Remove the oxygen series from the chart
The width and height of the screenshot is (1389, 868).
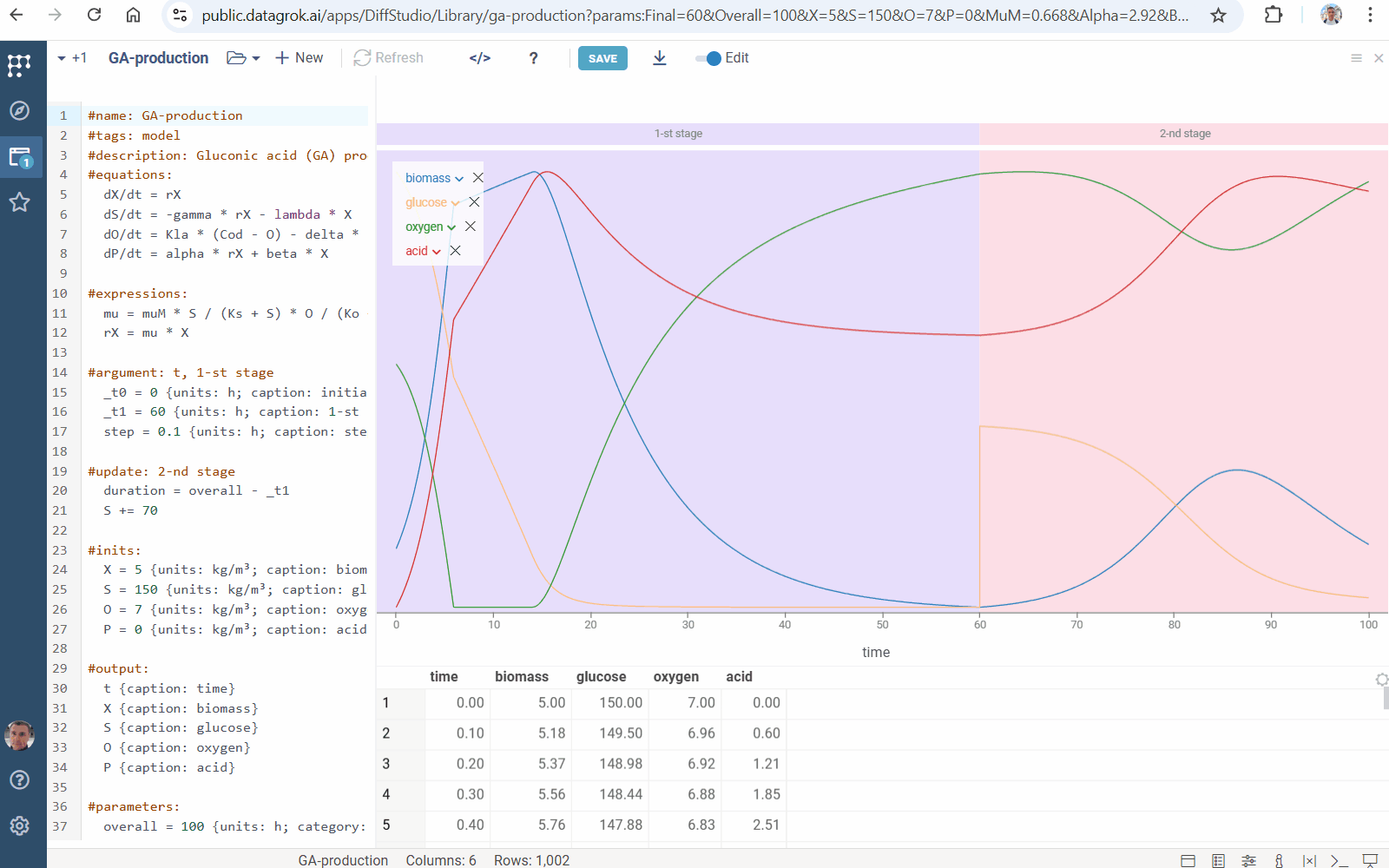click(x=471, y=227)
